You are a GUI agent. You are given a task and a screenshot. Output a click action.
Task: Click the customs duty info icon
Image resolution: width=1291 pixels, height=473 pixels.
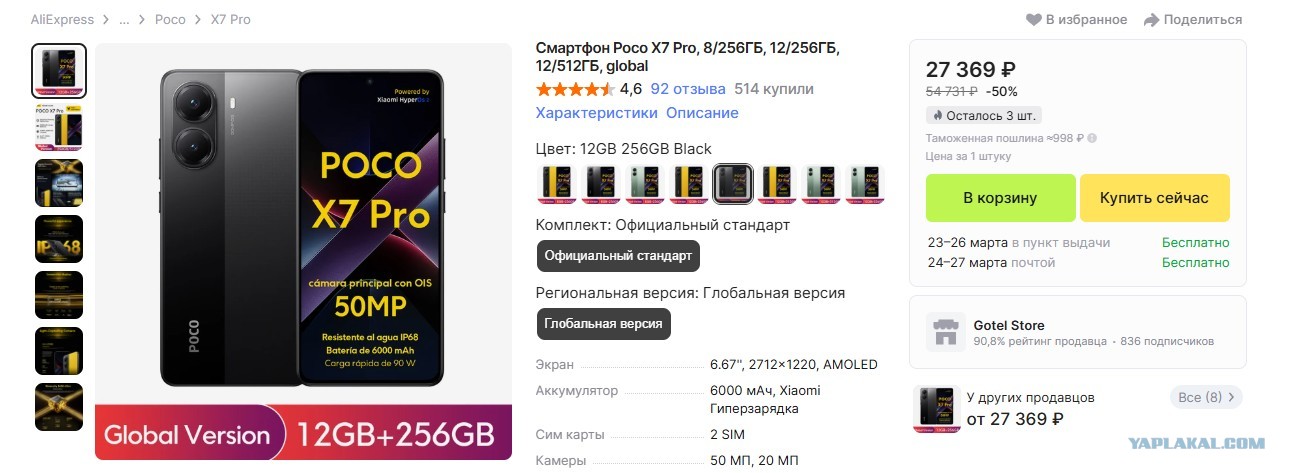click(1092, 139)
